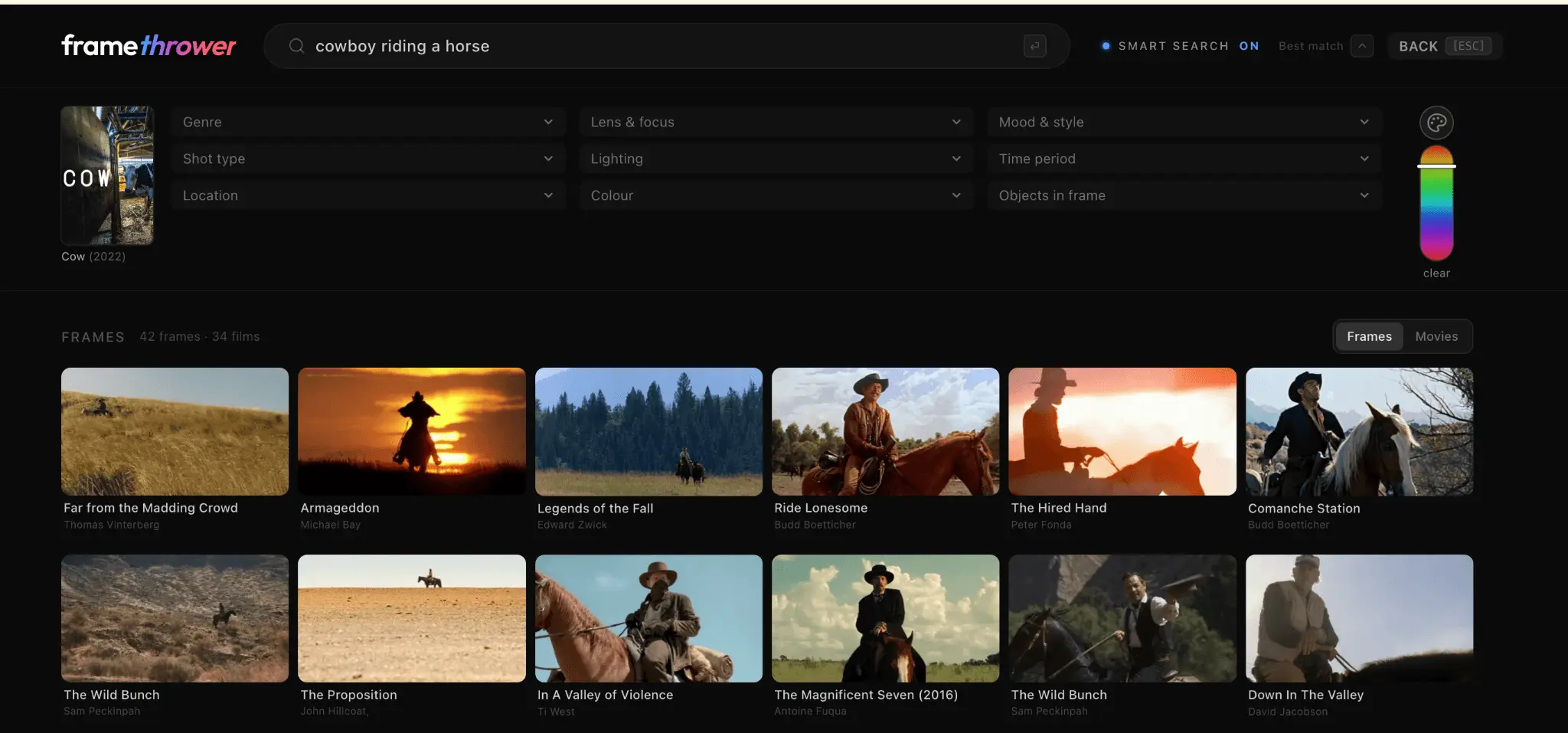
Task: Toggle Smart Search on or off
Action: [1181, 46]
